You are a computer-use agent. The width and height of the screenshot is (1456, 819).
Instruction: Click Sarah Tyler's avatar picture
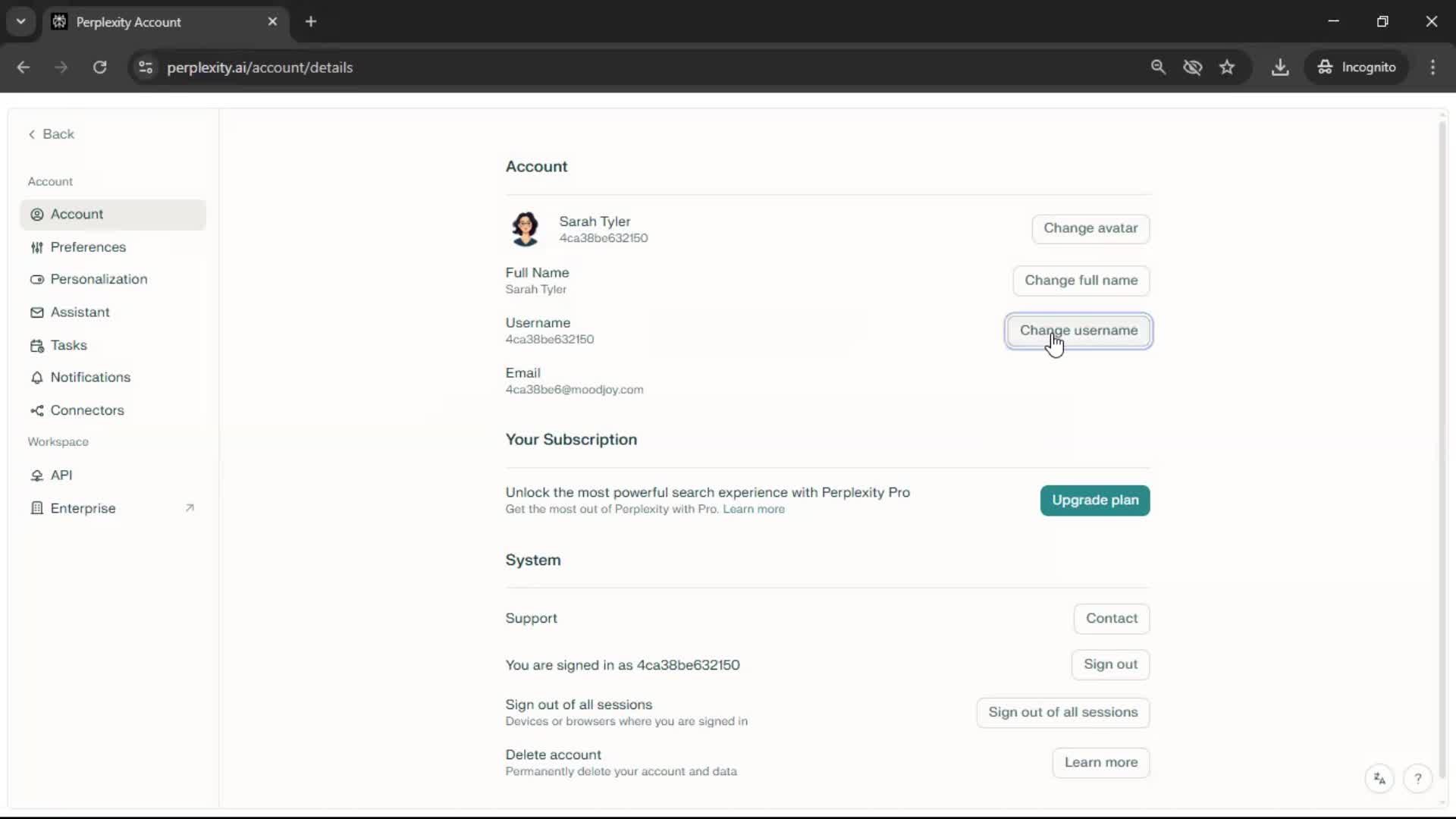(525, 228)
